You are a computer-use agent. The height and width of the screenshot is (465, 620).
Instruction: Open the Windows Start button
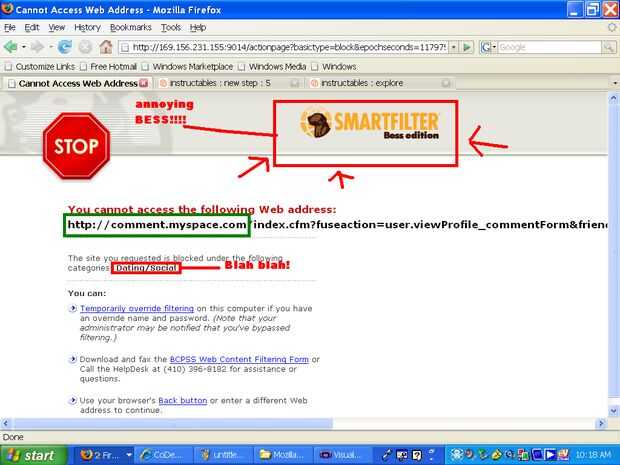click(33, 455)
